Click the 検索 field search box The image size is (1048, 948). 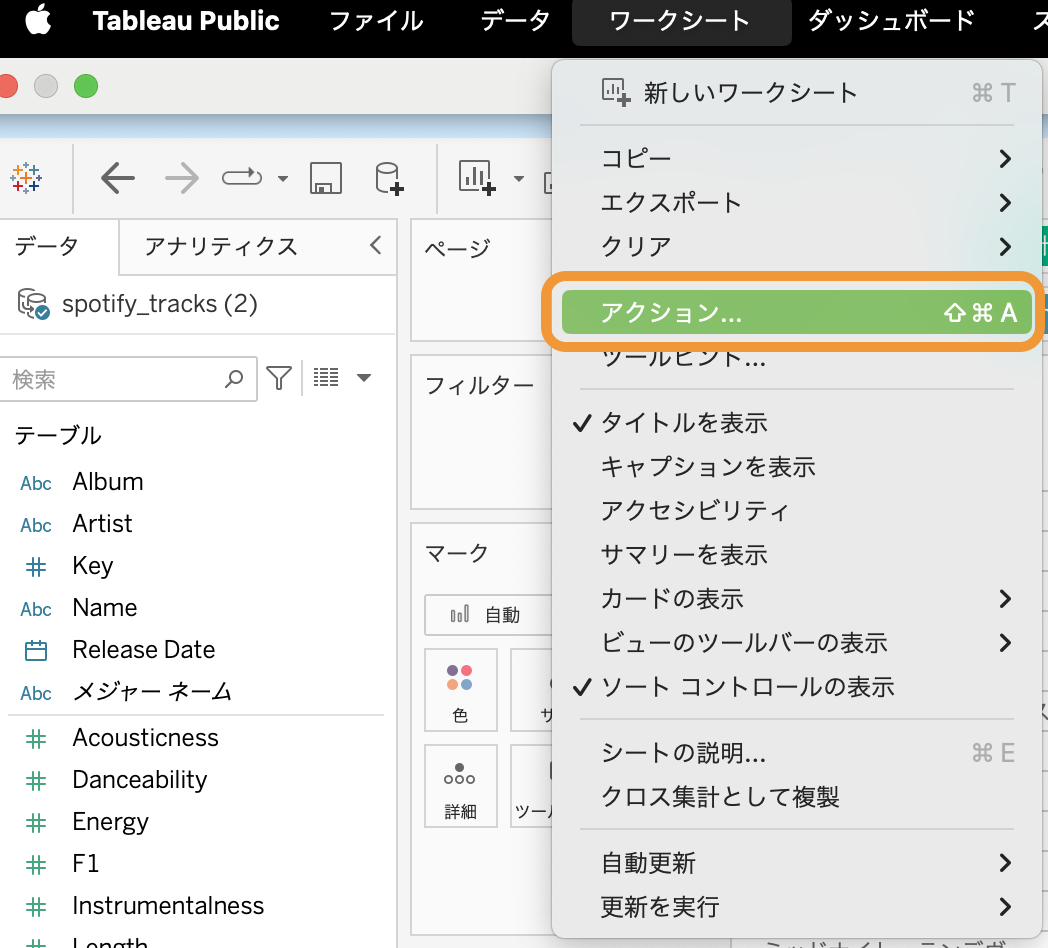click(127, 379)
